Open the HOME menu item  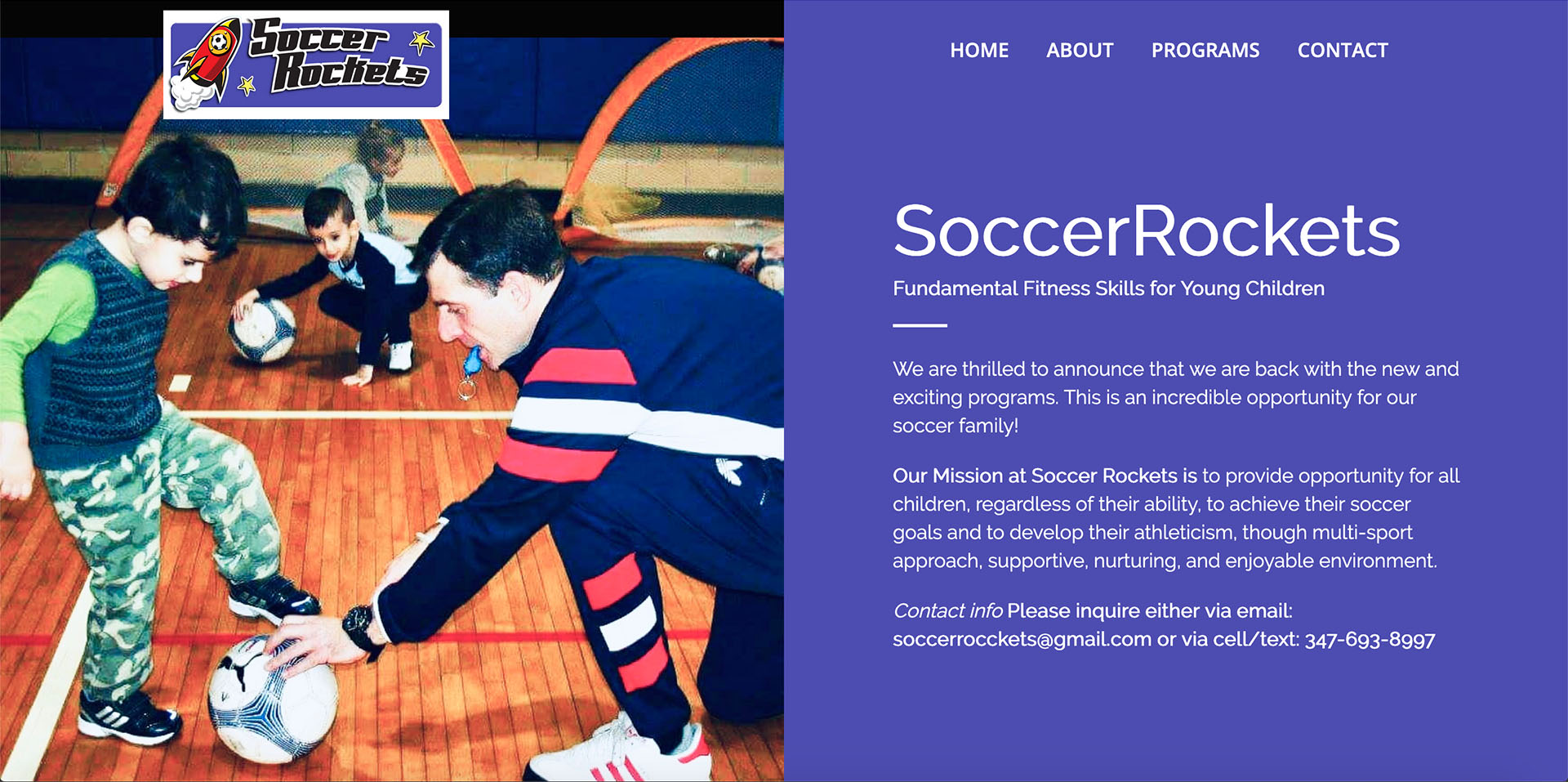coord(979,50)
